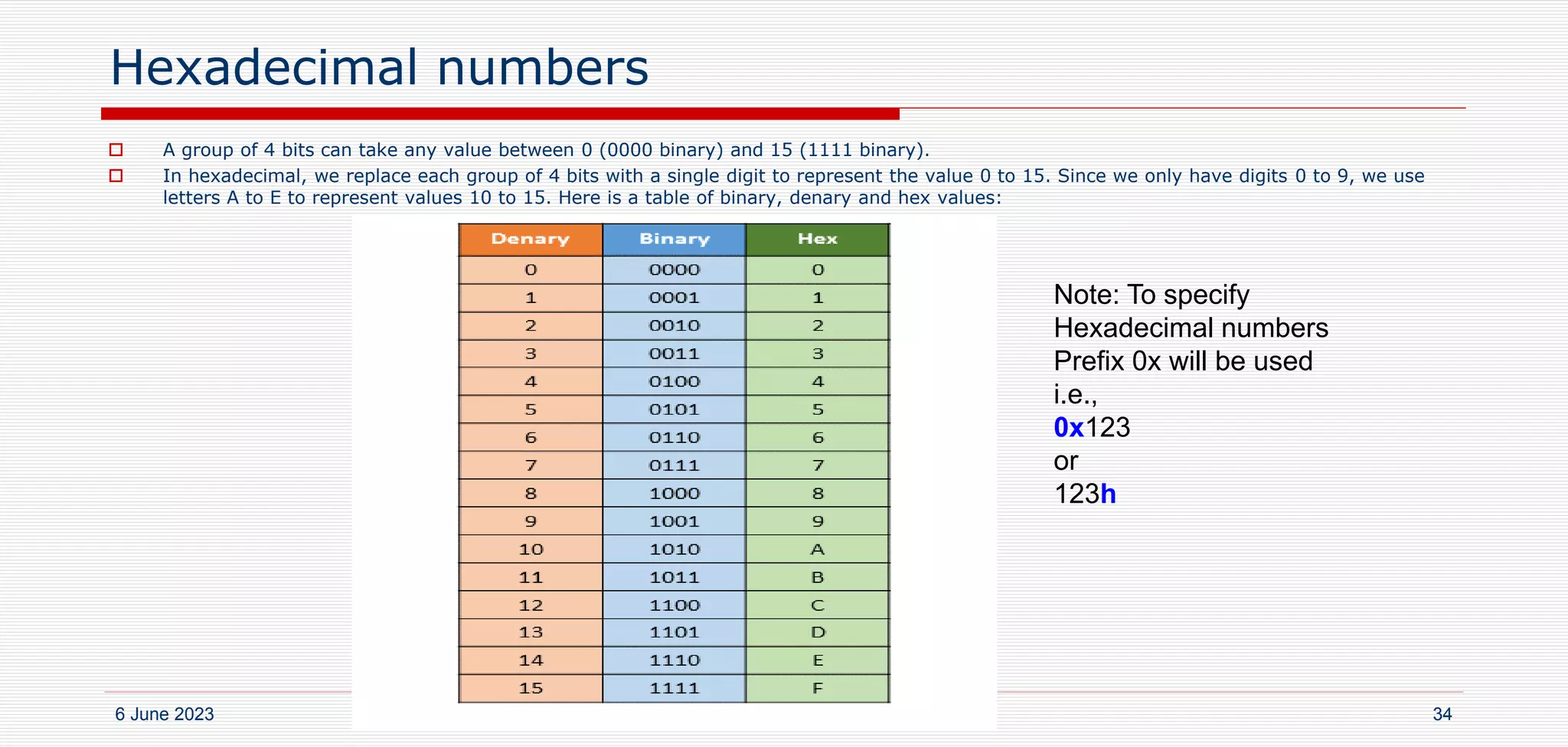Viewport: 1568px width, 747px height.
Task: Click binary cell '1001'
Action: click(x=675, y=521)
